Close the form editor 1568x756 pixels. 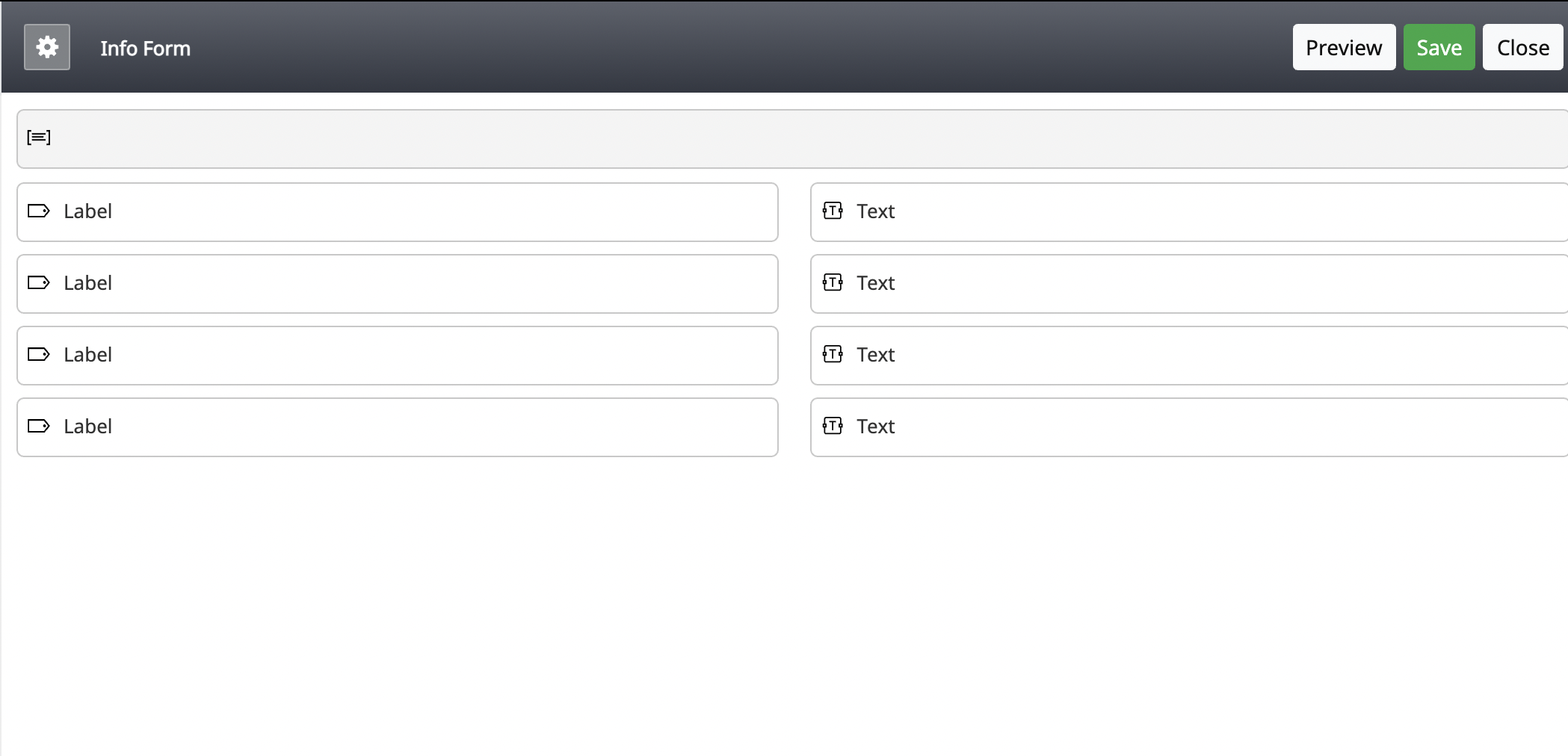(1522, 47)
